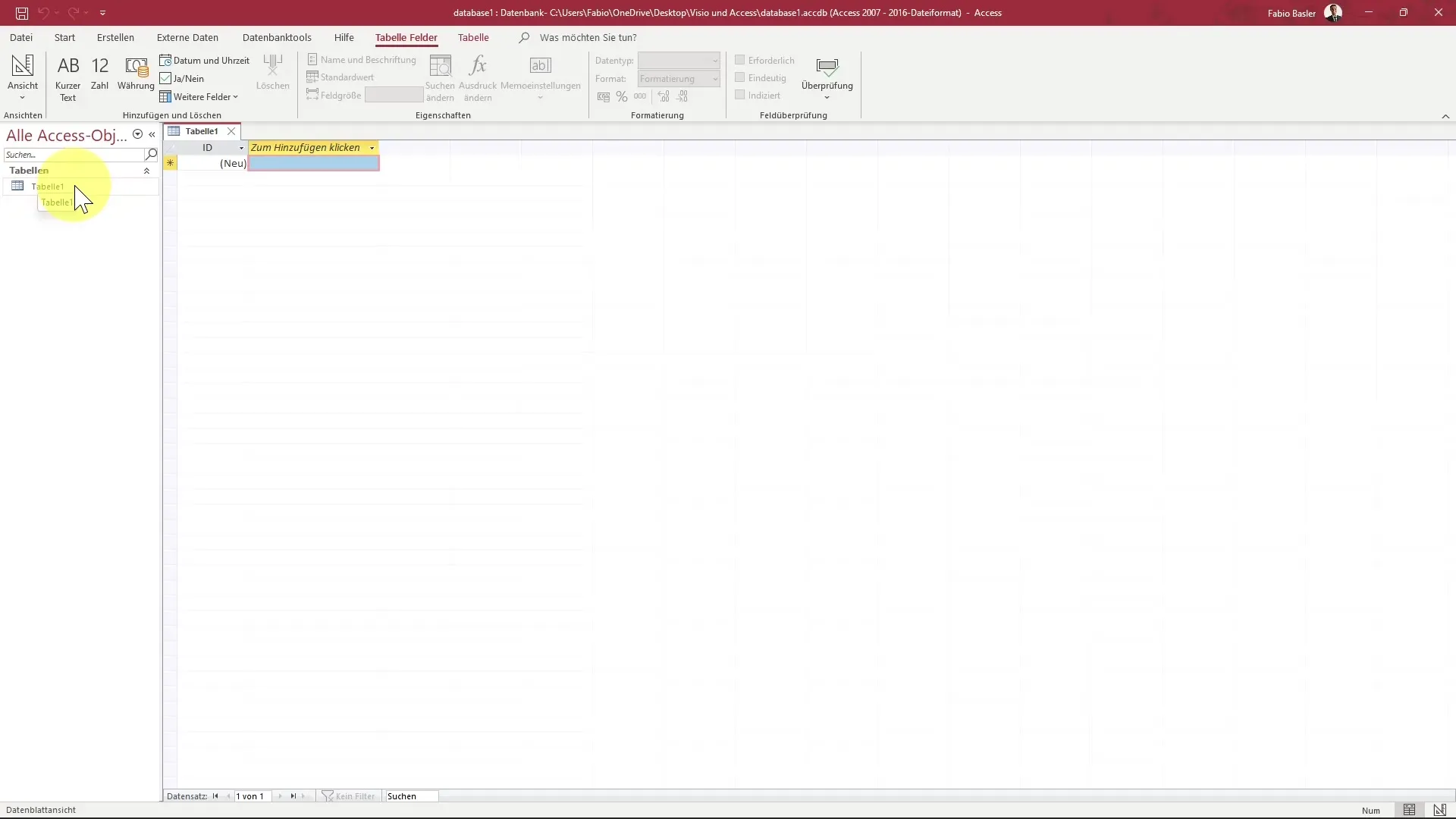Toggle the Erforderlich checkbox

point(739,59)
